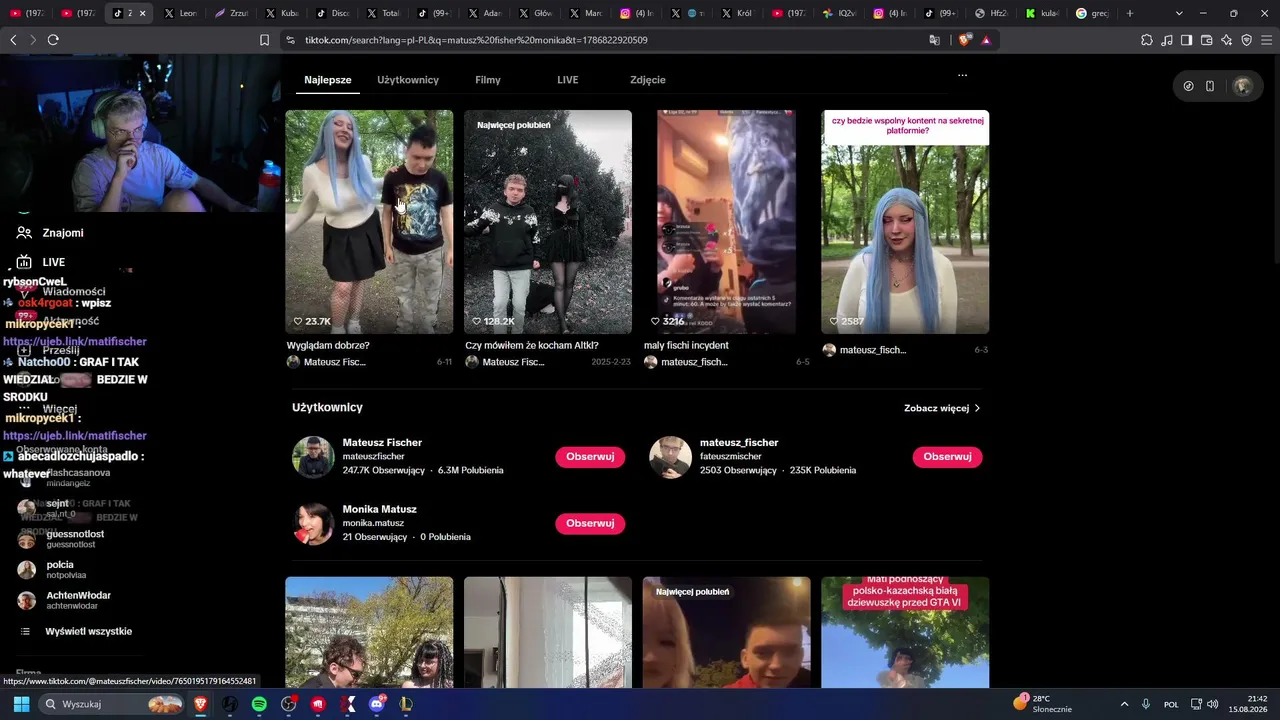The height and width of the screenshot is (720, 1280).
Task: Follow Mateusz Fischer with Obserwuj button
Action: [590, 457]
